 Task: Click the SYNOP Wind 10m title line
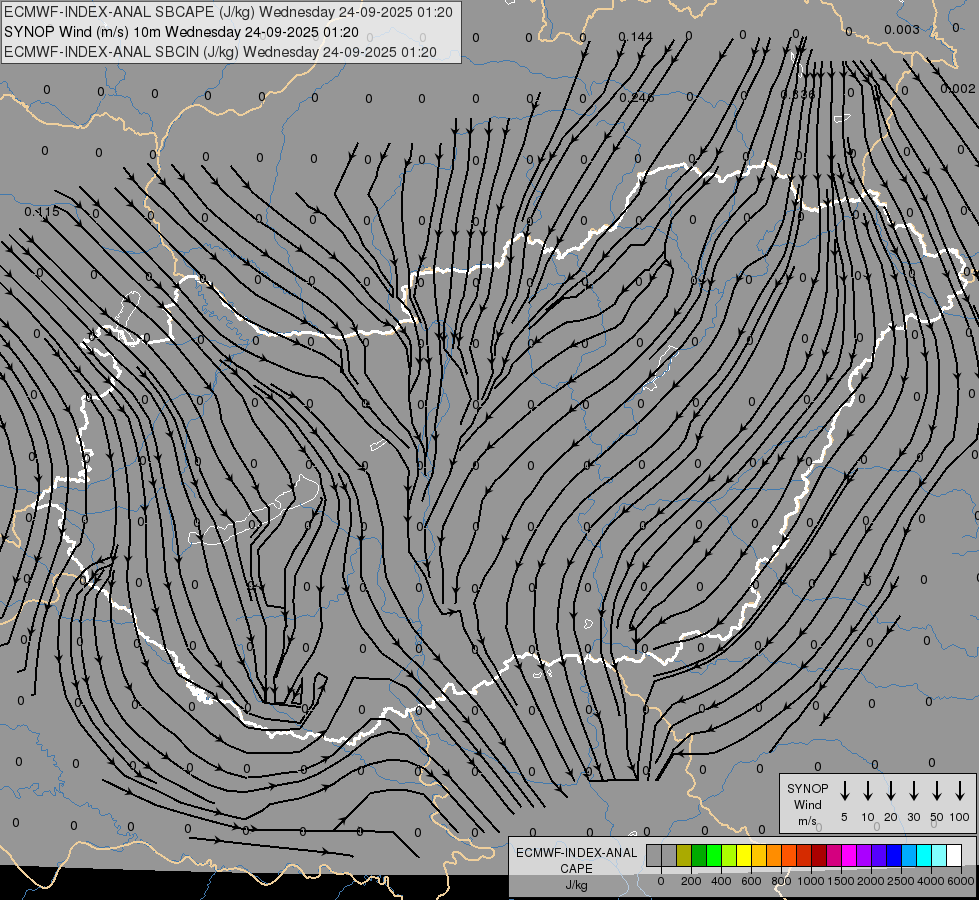(181, 32)
